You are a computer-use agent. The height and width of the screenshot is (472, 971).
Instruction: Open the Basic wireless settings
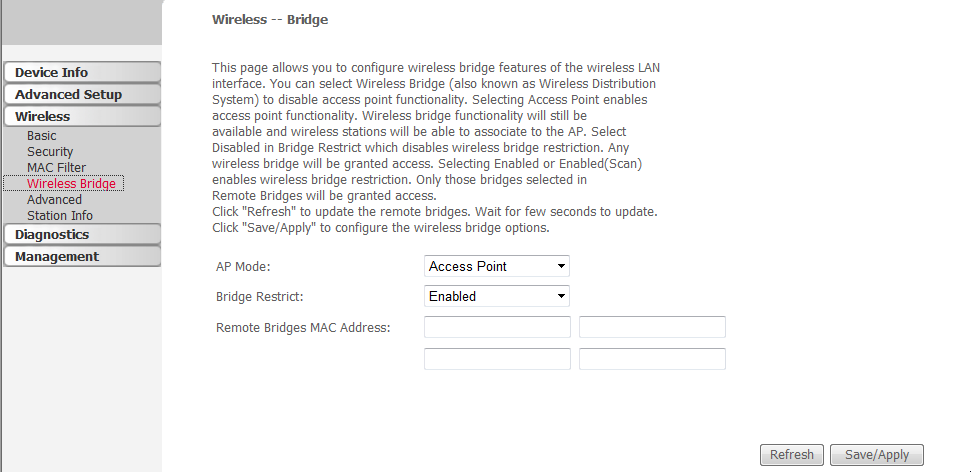tap(41, 136)
